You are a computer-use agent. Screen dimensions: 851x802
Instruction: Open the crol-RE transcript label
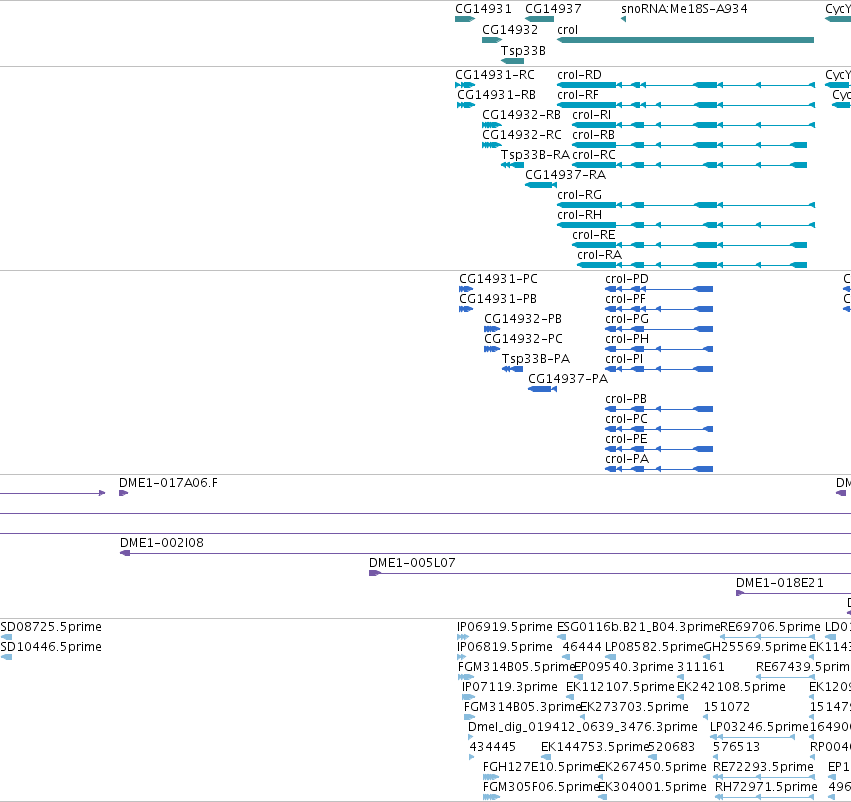point(593,234)
